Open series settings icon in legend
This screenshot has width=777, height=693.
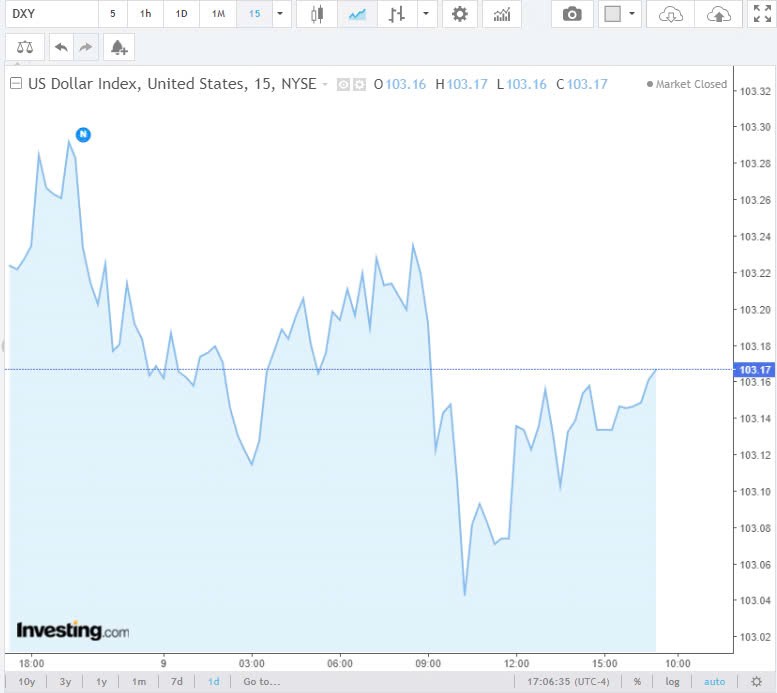pos(359,85)
